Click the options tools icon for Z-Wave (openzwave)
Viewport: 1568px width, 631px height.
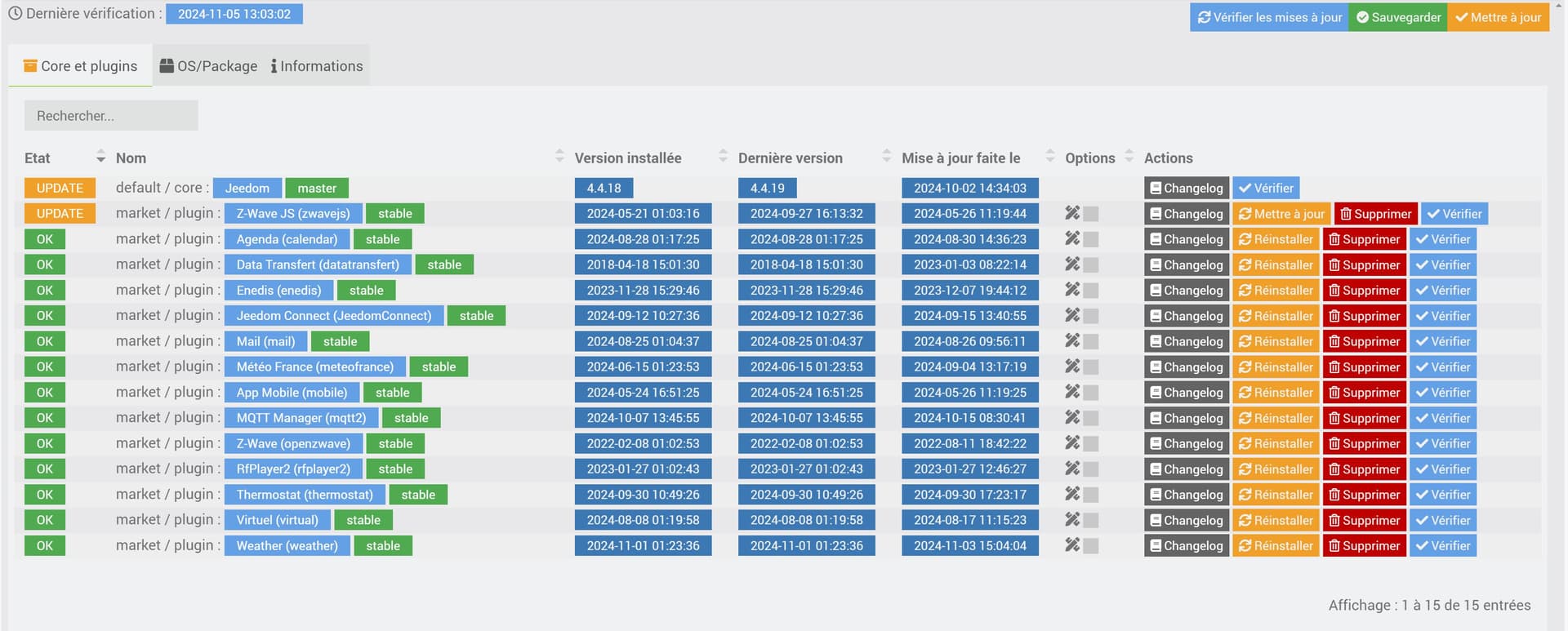(x=1072, y=443)
